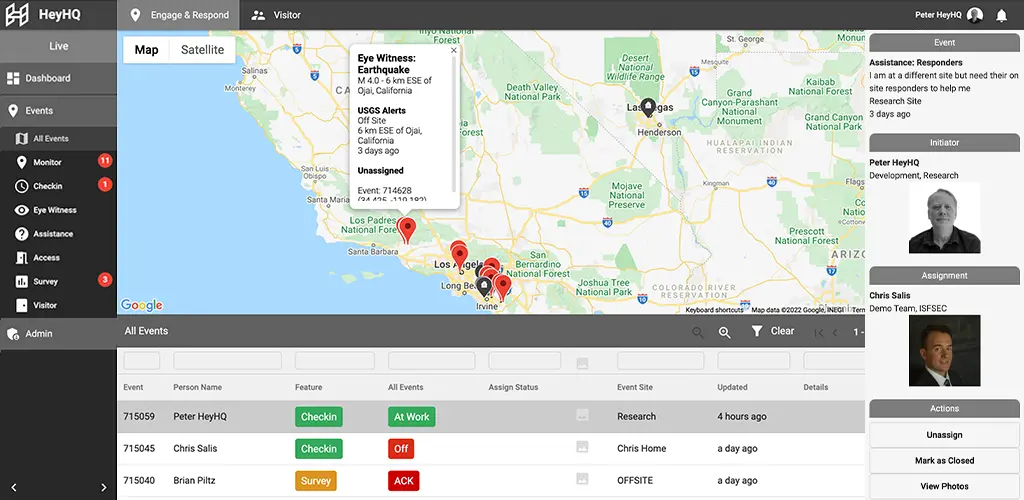The image size is (1024, 500).
Task: Open Peter HeyHQ initiator photo
Action: 944,218
